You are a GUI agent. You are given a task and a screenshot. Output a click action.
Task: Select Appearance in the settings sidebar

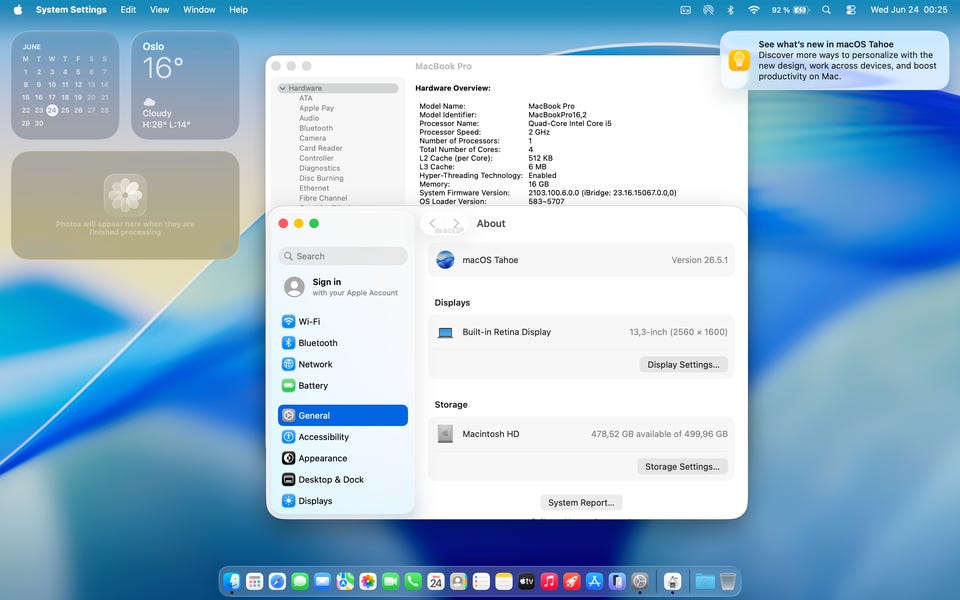[x=343, y=458]
